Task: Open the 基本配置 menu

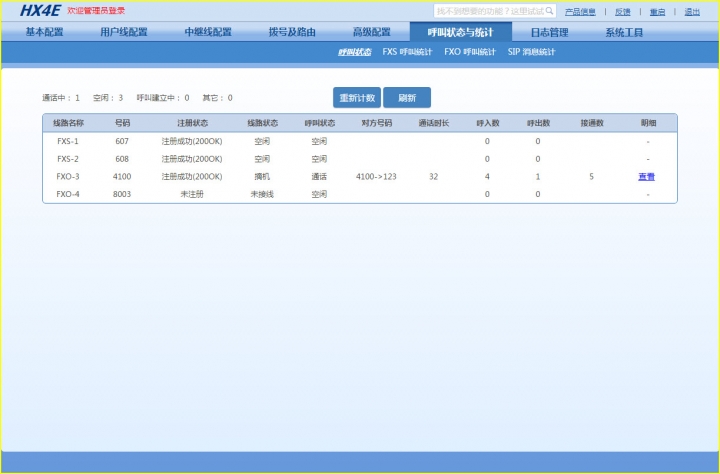Action: (x=44, y=32)
